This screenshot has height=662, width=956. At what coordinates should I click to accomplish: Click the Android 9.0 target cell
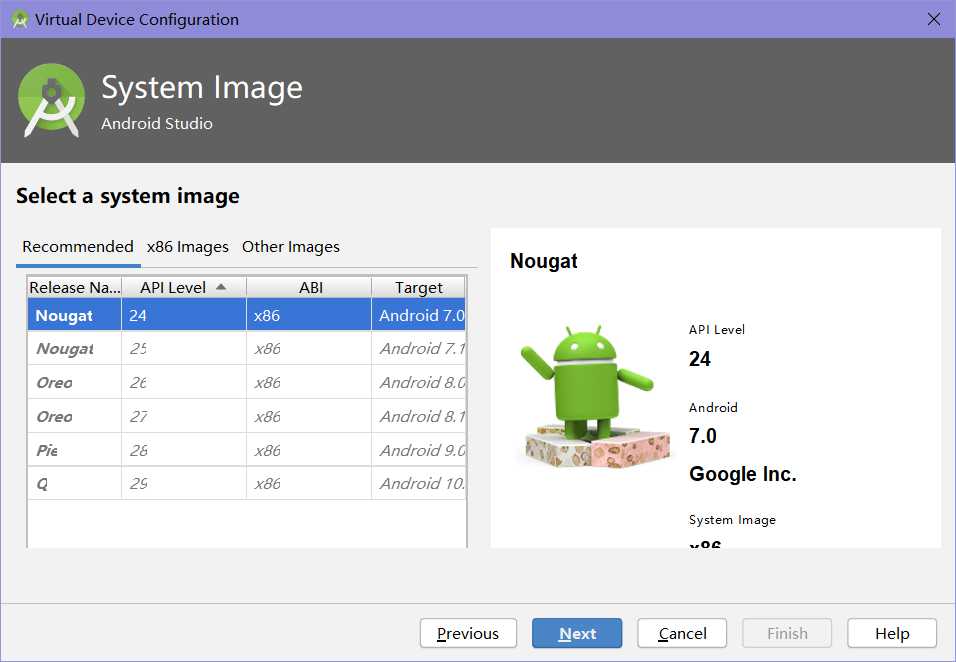coord(418,450)
